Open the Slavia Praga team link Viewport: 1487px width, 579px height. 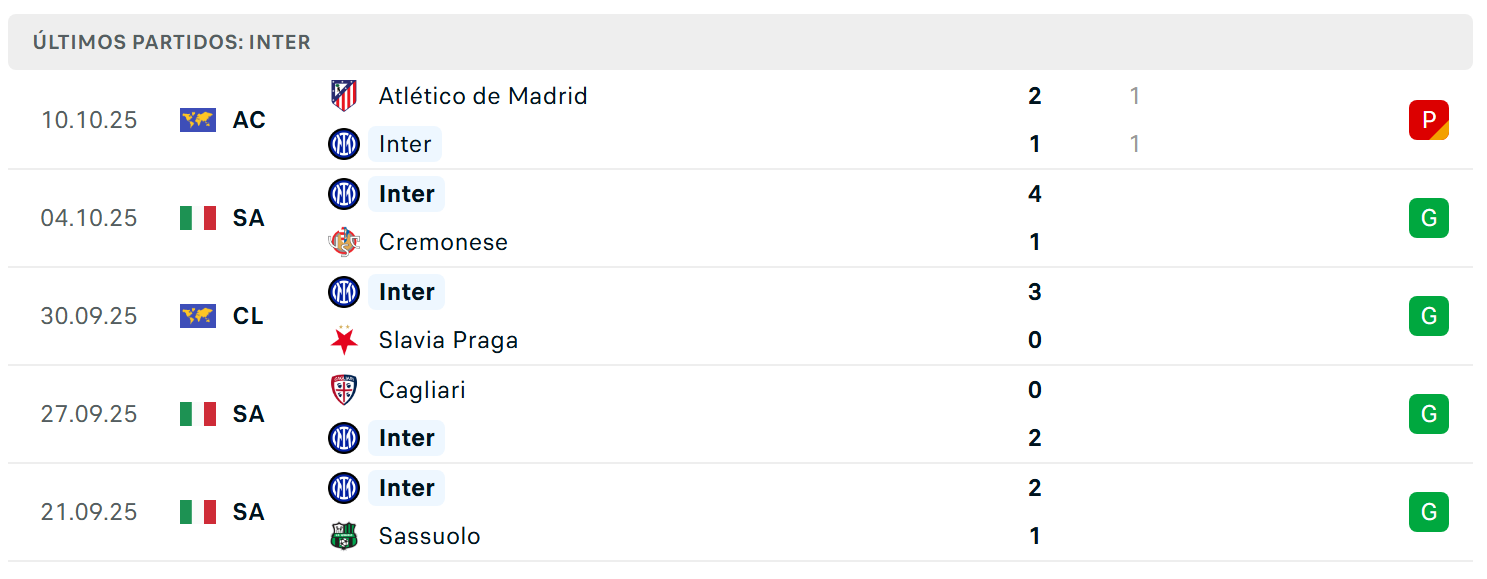coord(448,340)
